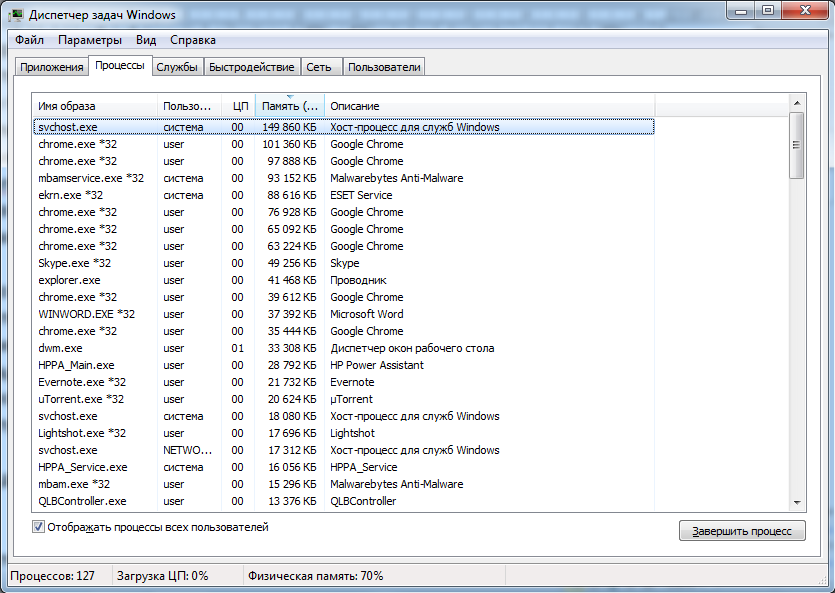The image size is (835, 593).
Task: Click scrollbar down arrow in process list
Action: click(x=796, y=501)
